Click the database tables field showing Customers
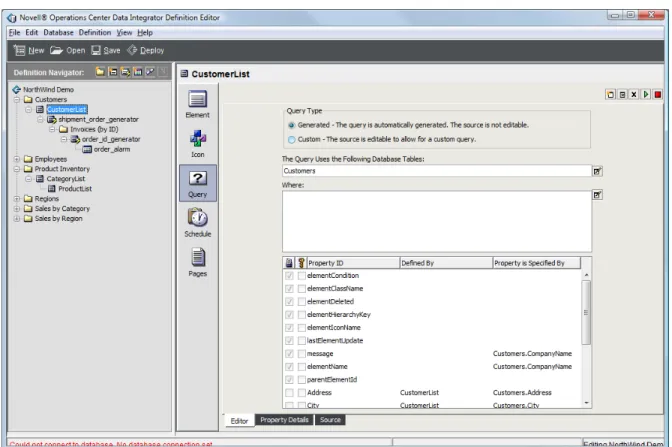Viewport: 672px width, 447px height. pyautogui.click(x=437, y=171)
